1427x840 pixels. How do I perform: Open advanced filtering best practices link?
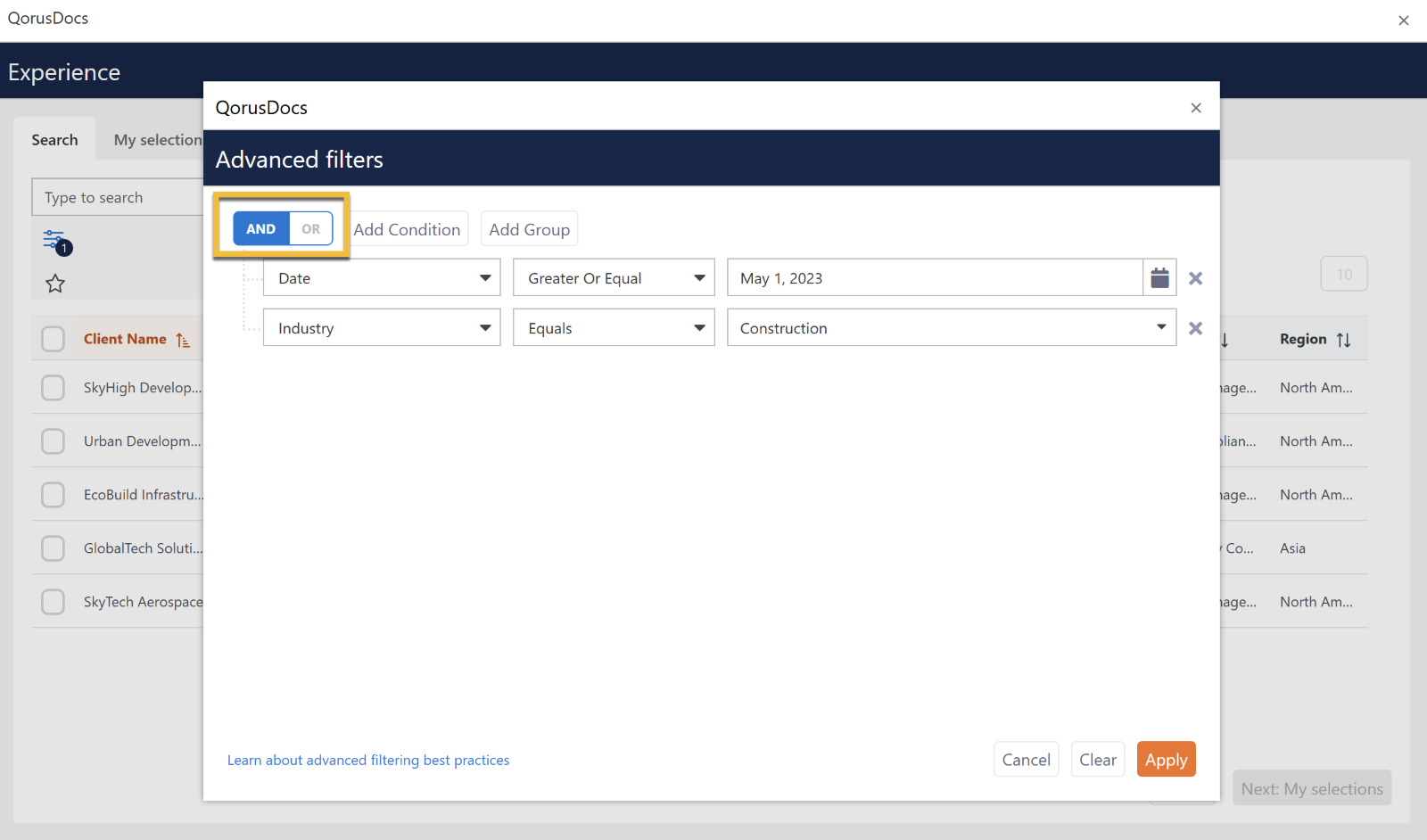(x=368, y=761)
